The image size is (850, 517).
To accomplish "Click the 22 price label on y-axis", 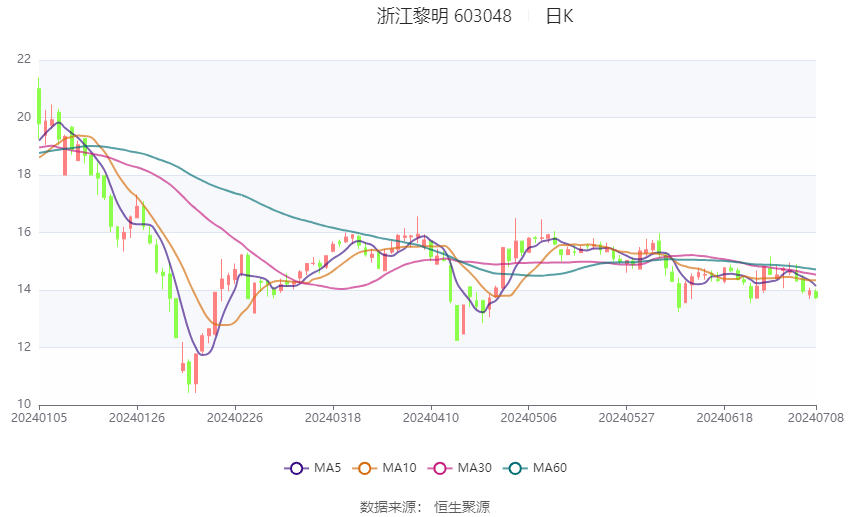I will (24, 59).
